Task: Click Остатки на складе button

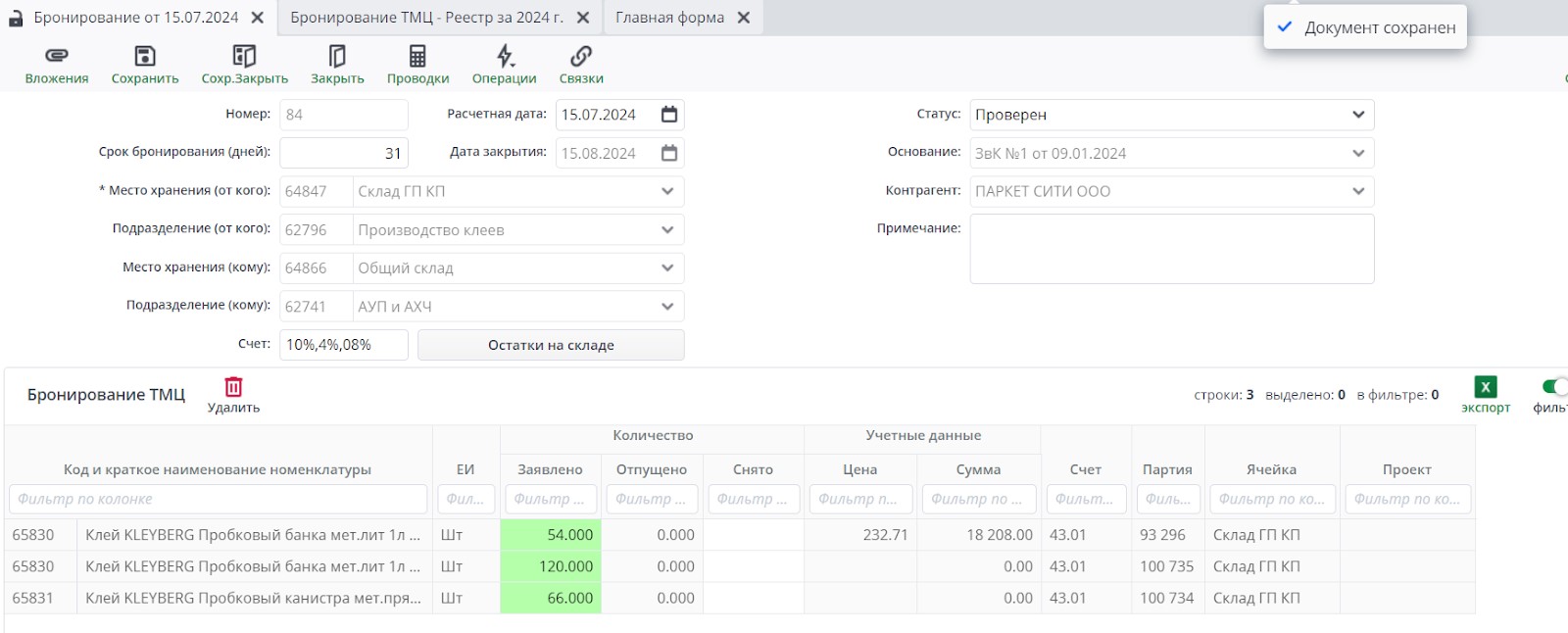Action: (551, 345)
